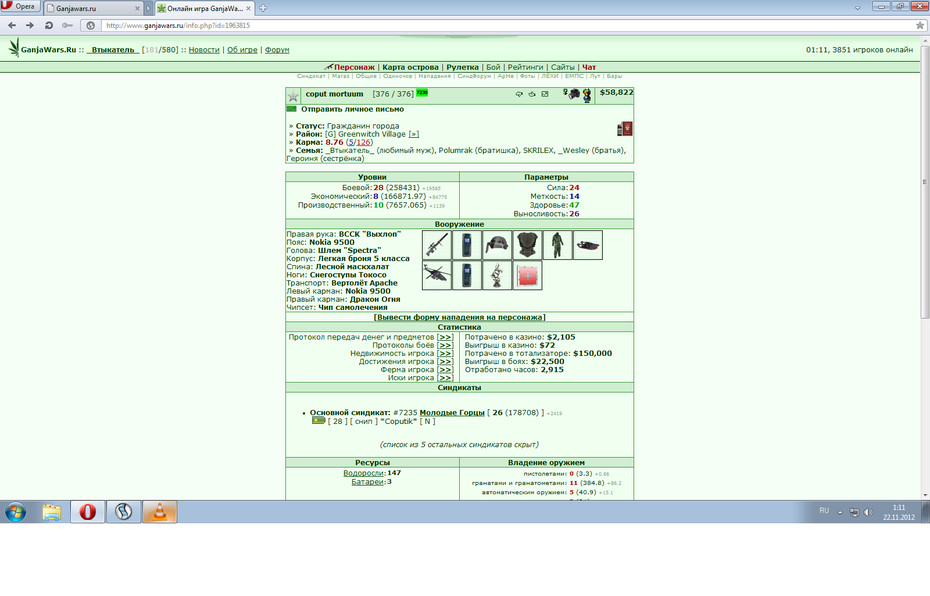930x596 pixels.
Task: Click the green 7235 syndicate badge
Action: [422, 93]
